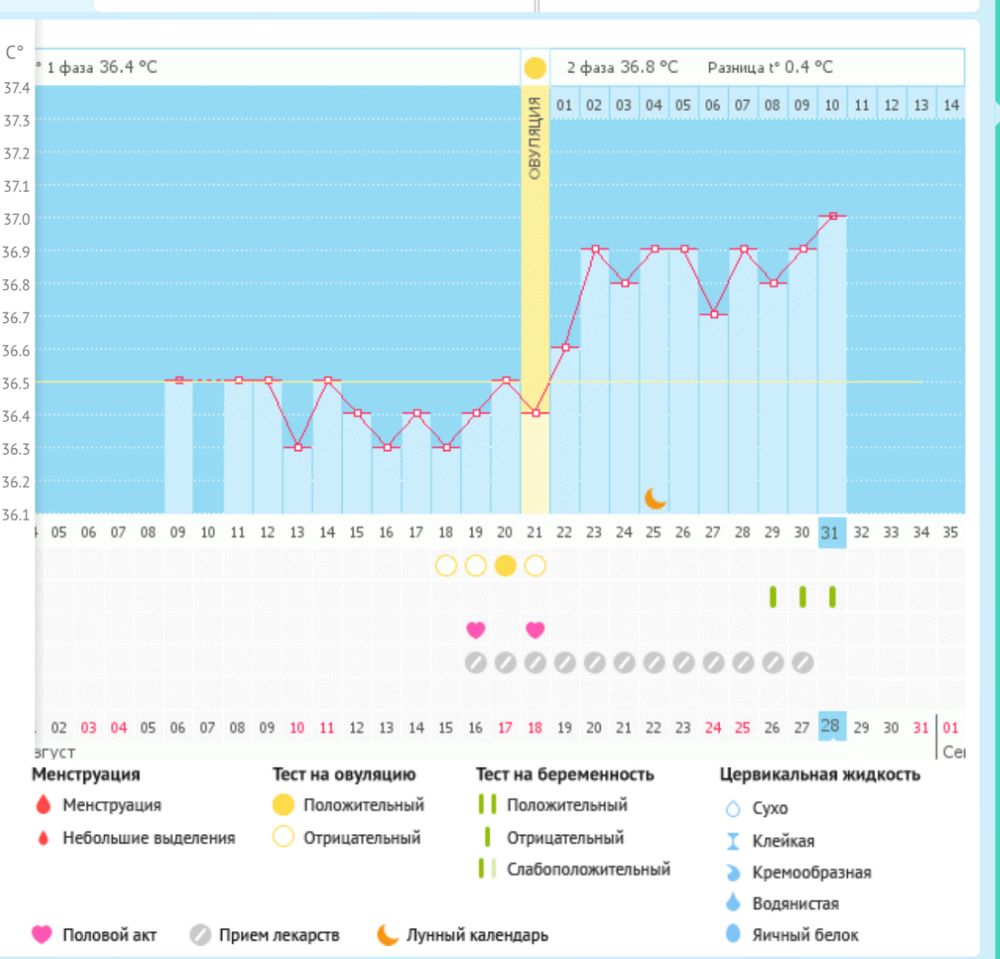Click the Менструация red drop legend icon
Image resolution: width=1000 pixels, height=959 pixels.
(42, 805)
